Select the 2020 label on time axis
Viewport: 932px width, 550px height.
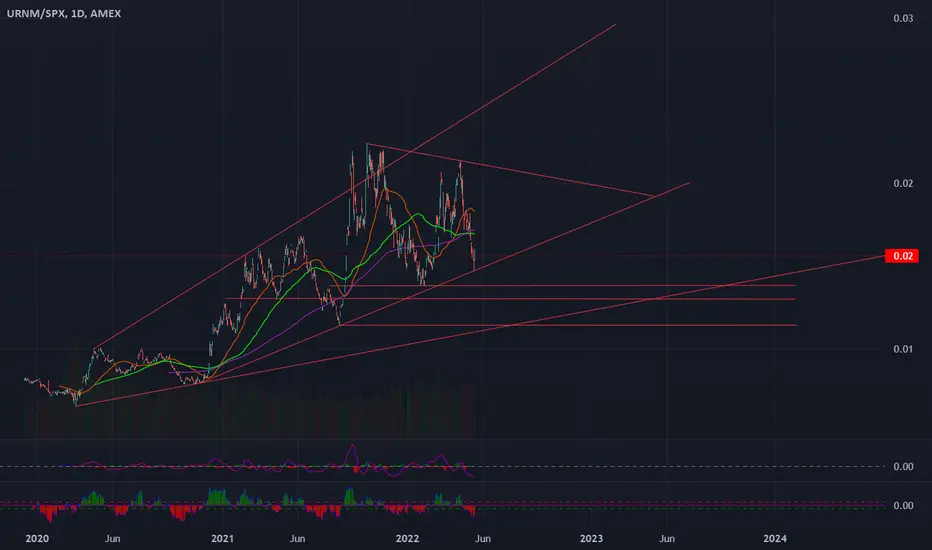pos(37,538)
